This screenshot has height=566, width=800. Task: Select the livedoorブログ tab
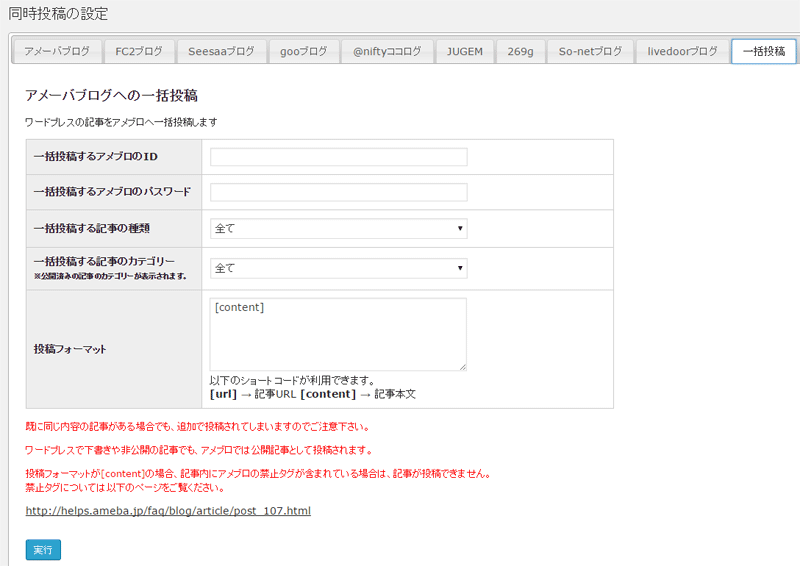tap(682, 51)
